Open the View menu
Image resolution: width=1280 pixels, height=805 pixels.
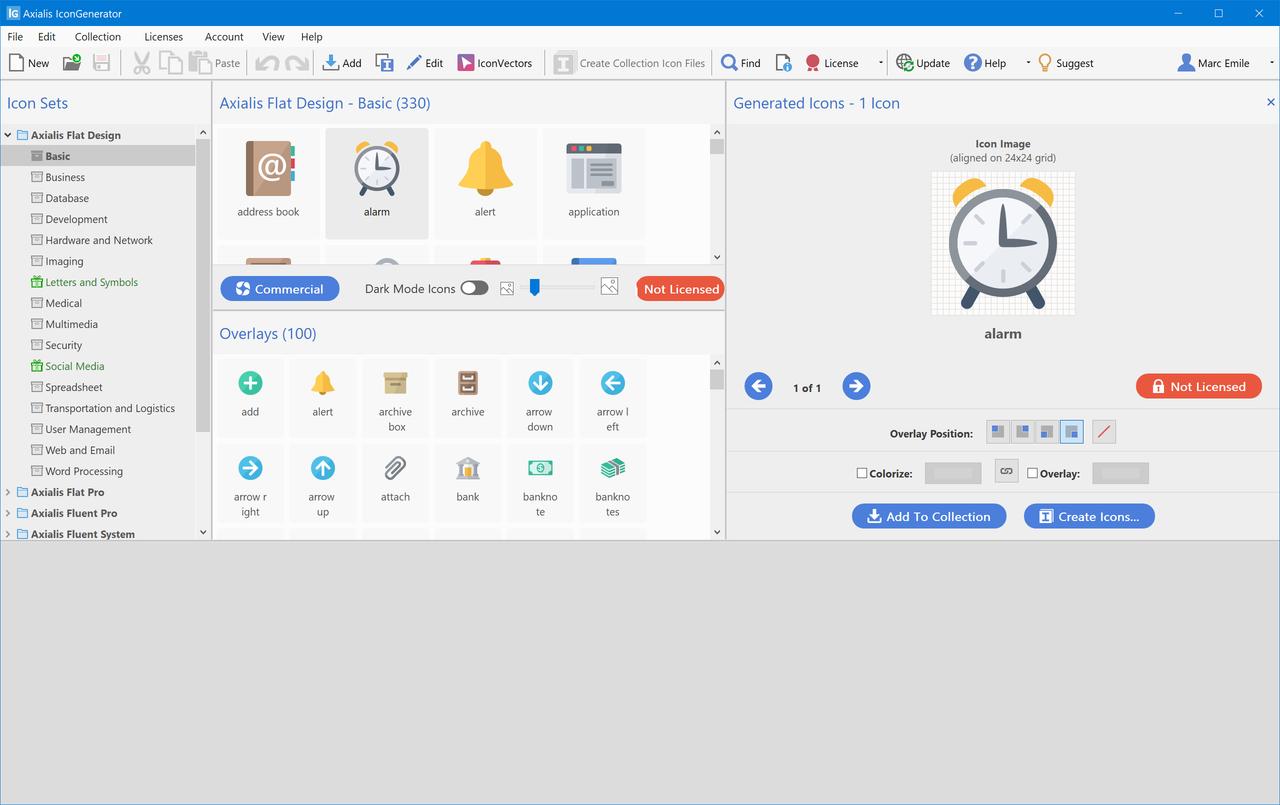pos(273,36)
